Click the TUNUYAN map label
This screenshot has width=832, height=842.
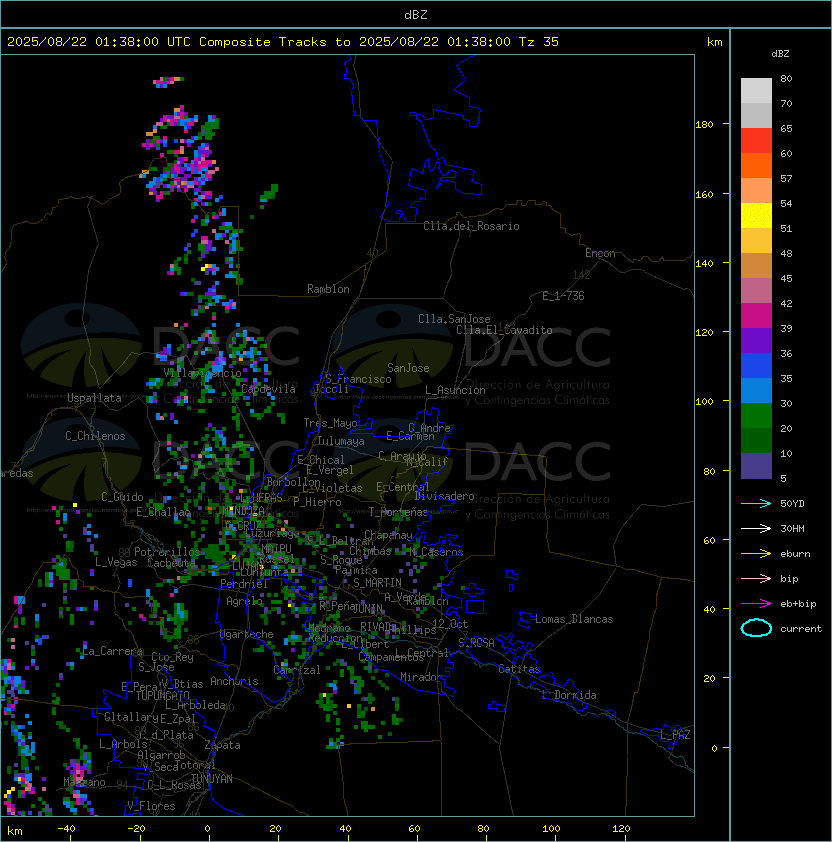click(212, 779)
